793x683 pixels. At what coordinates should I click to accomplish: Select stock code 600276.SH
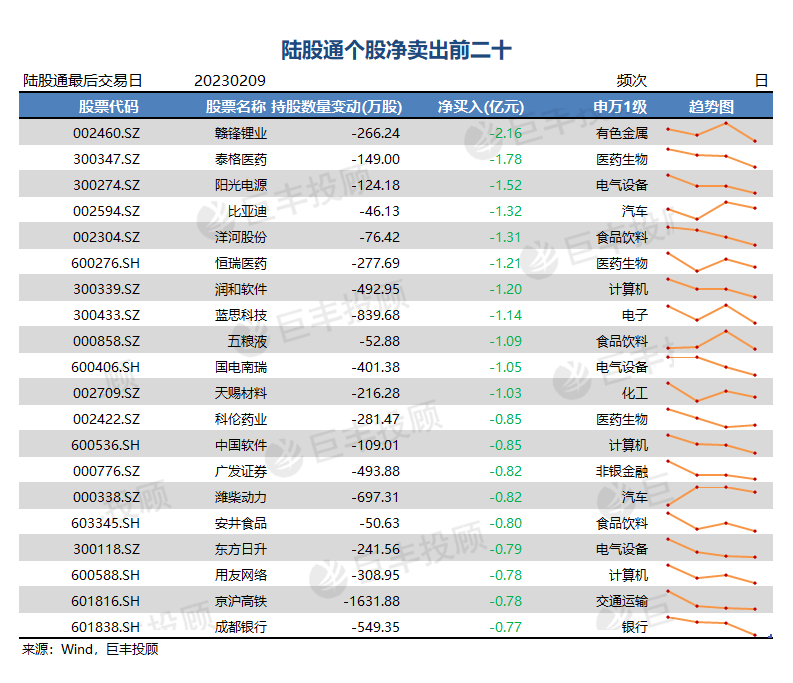point(105,263)
